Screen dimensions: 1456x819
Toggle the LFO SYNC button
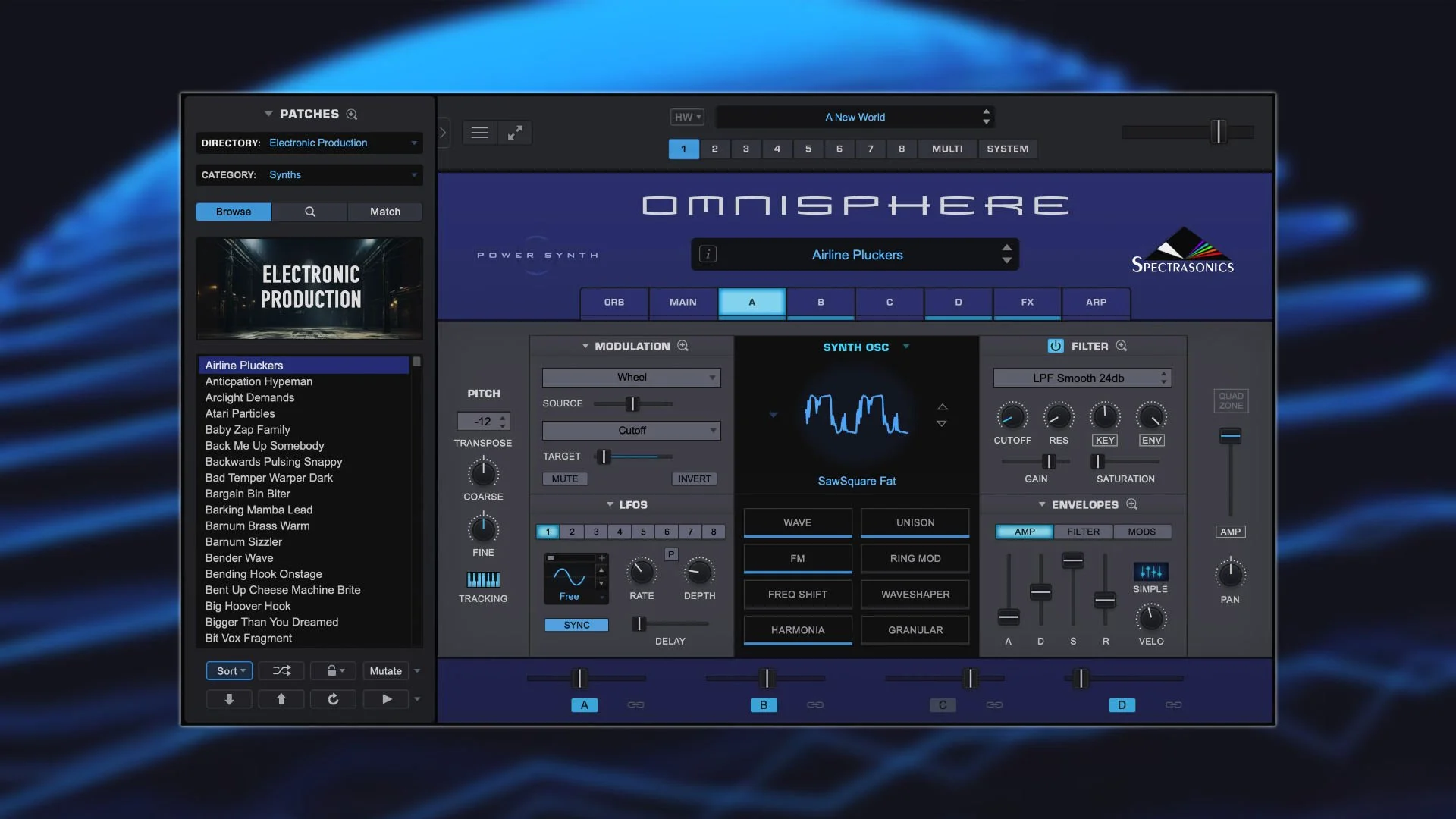(x=576, y=625)
